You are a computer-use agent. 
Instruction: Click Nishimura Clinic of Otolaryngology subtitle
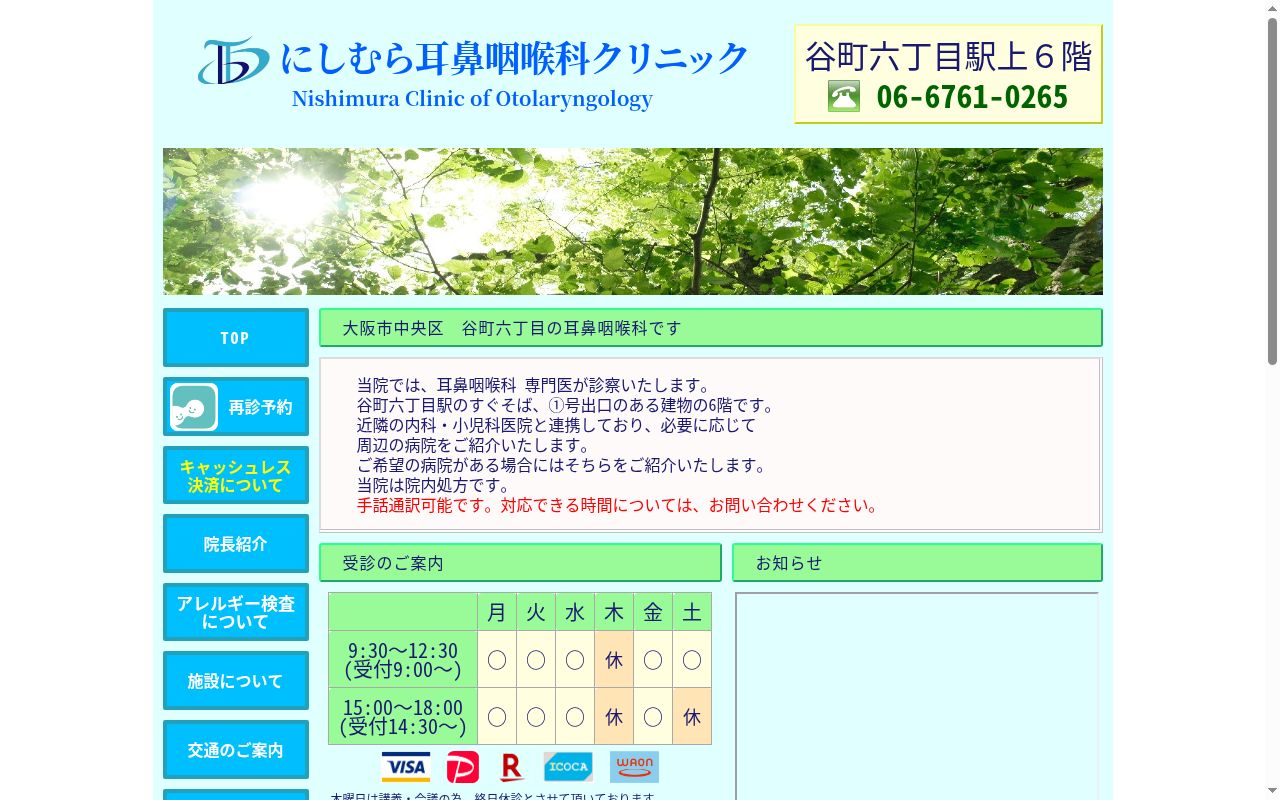(472, 99)
